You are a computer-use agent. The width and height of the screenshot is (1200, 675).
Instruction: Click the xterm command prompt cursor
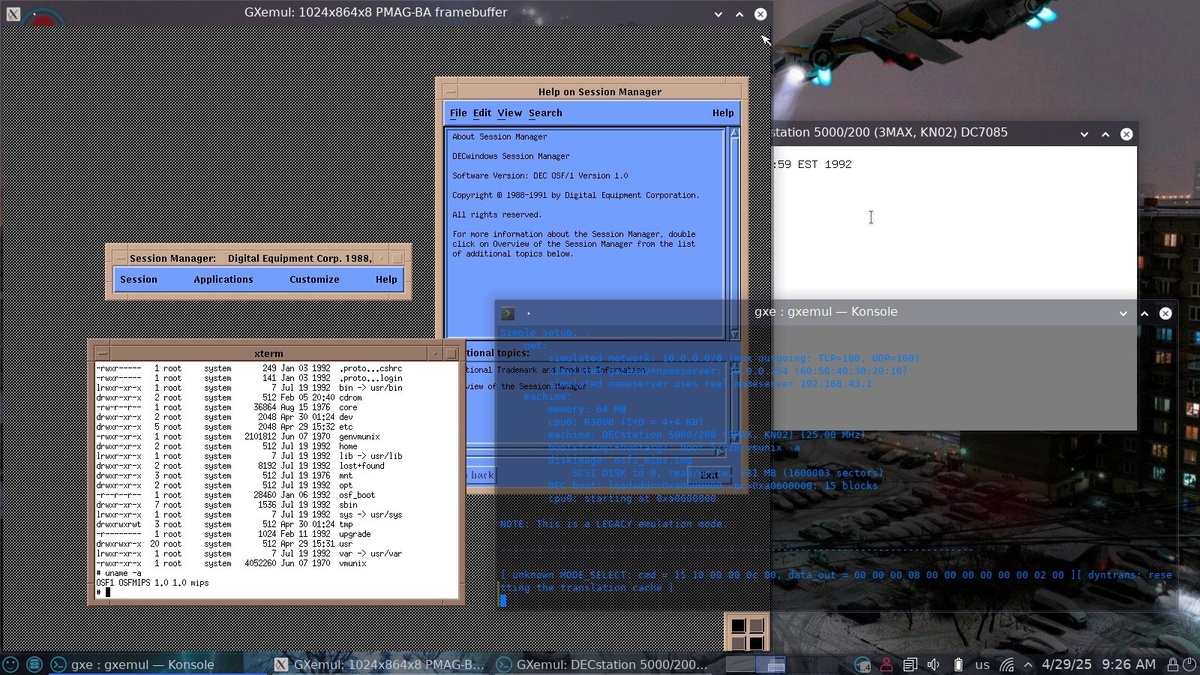click(106, 592)
